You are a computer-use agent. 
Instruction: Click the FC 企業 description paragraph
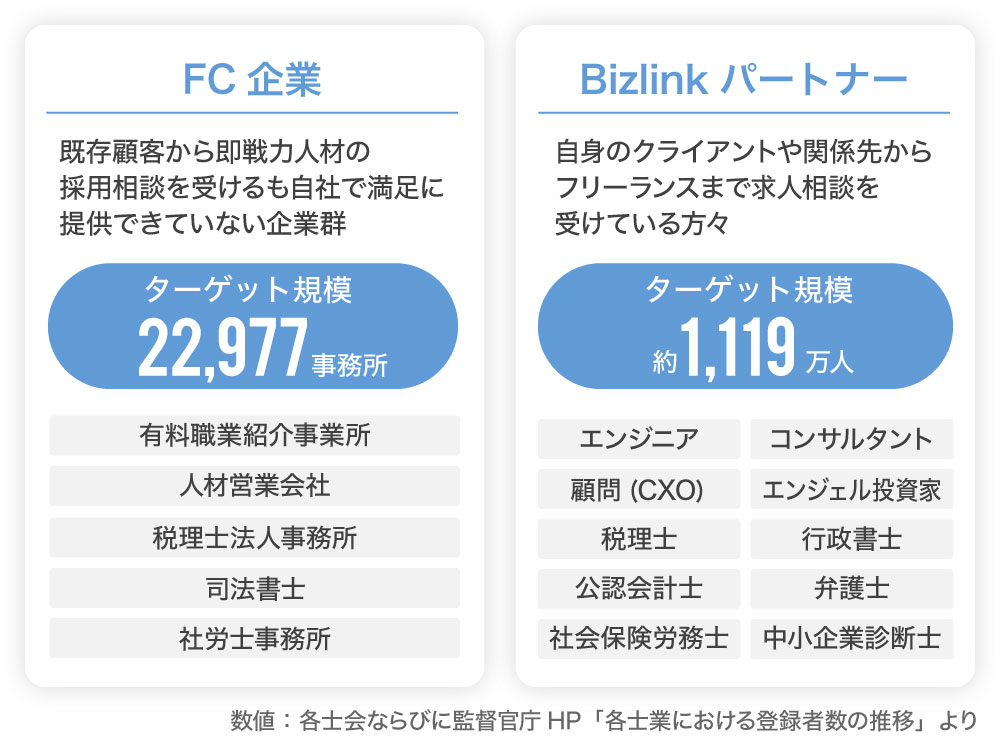coord(250,188)
